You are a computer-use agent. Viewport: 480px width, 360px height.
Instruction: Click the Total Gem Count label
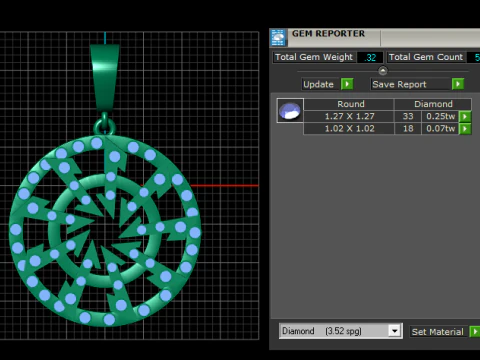[426, 57]
